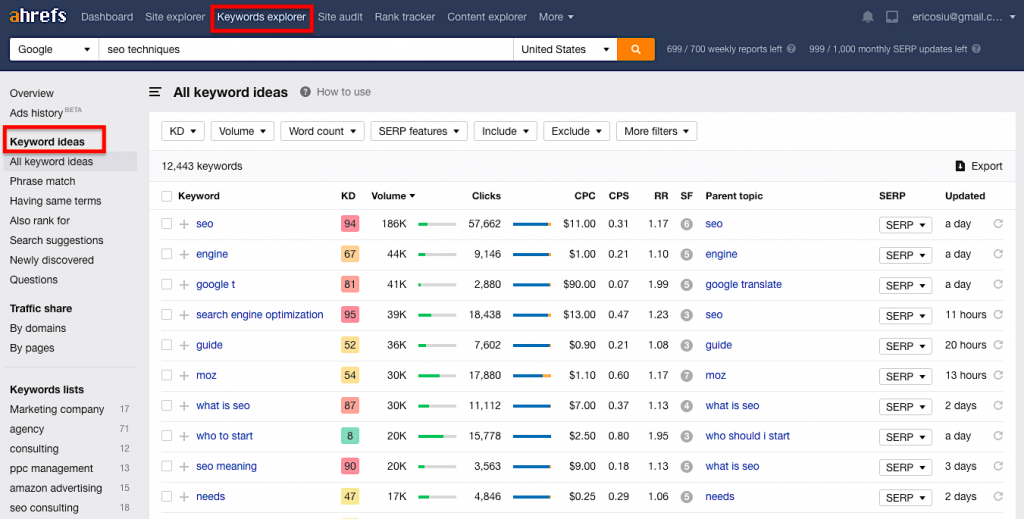The height and width of the screenshot is (519, 1024).
Task: Click the plus icon next to 'engine' keyword
Action: (x=184, y=254)
